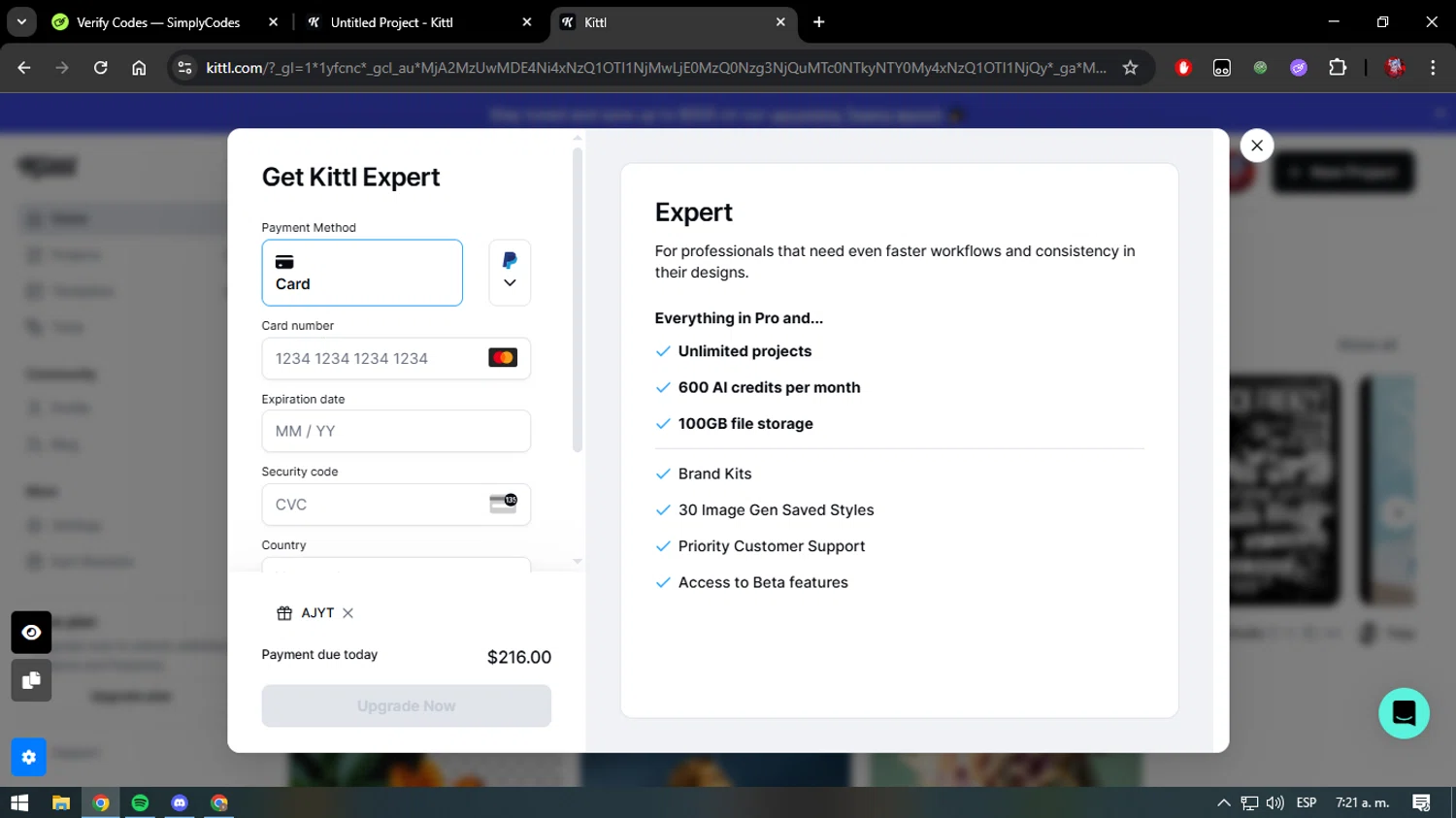Click the gift icon beside AJYT
The height and width of the screenshot is (818, 1456).
point(284,613)
